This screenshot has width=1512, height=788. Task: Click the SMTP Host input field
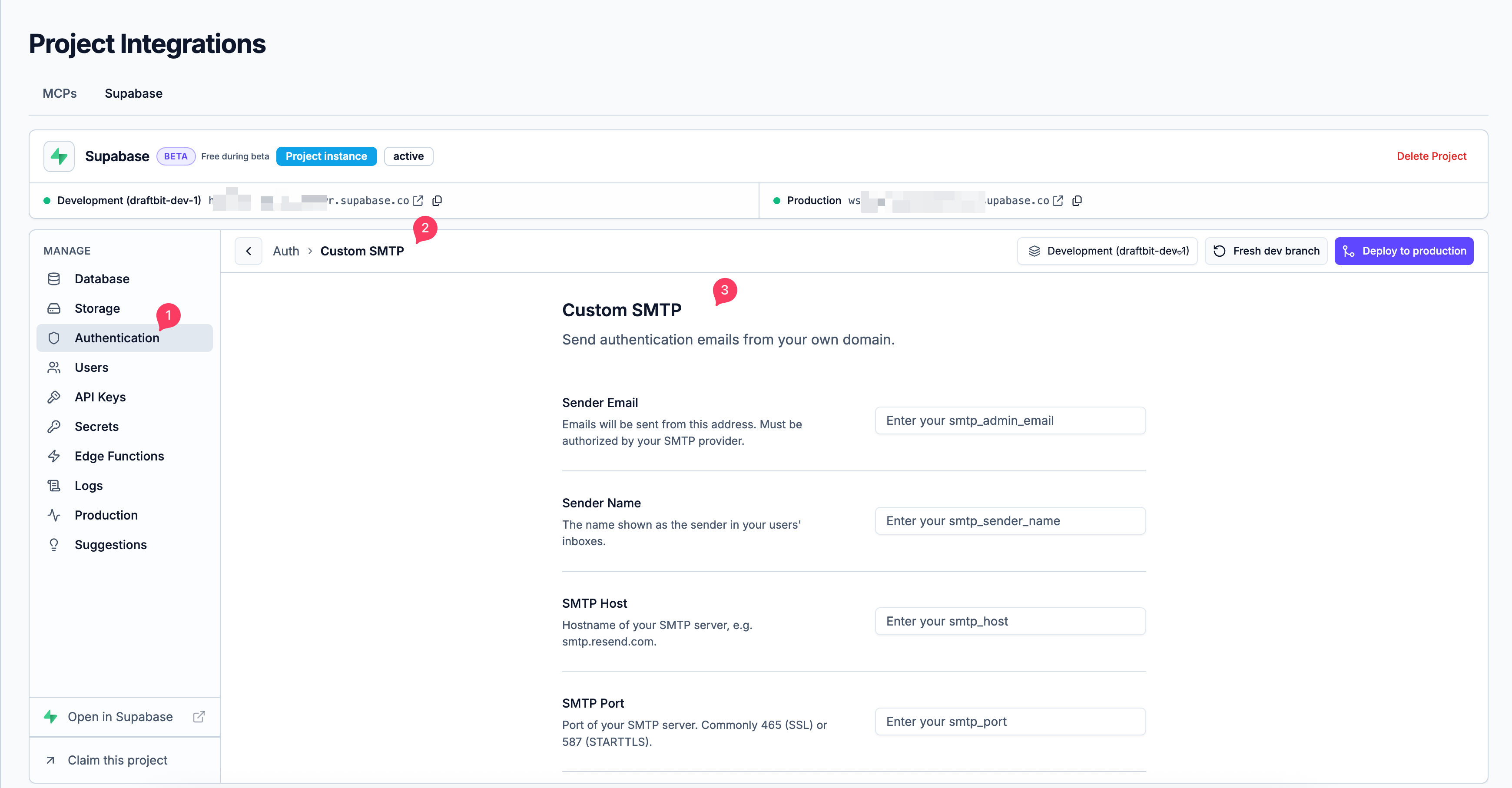[x=1010, y=621]
